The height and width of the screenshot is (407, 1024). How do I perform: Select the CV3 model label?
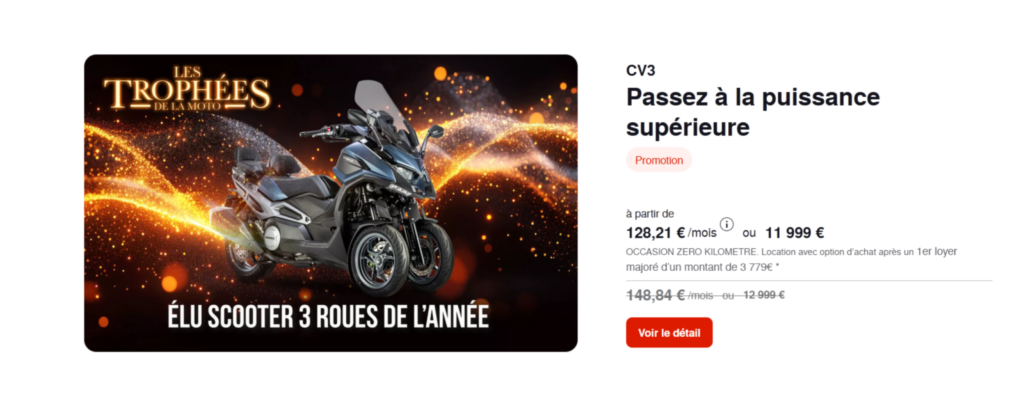641,71
